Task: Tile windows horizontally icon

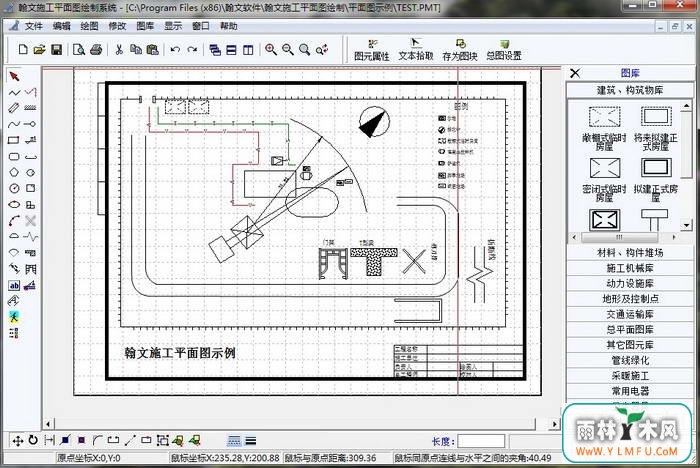Action: pos(231,50)
